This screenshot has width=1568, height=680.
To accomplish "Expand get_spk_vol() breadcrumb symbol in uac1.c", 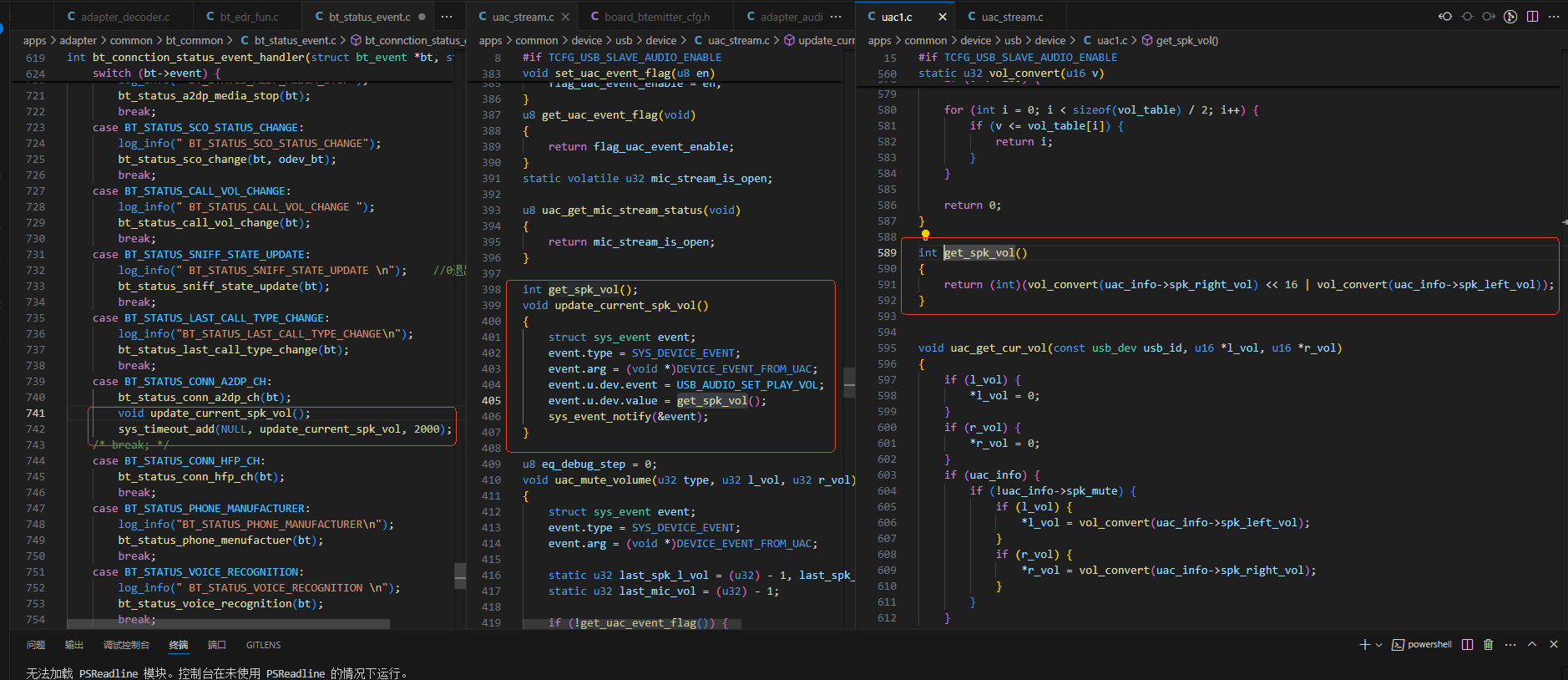I will pos(1180,40).
